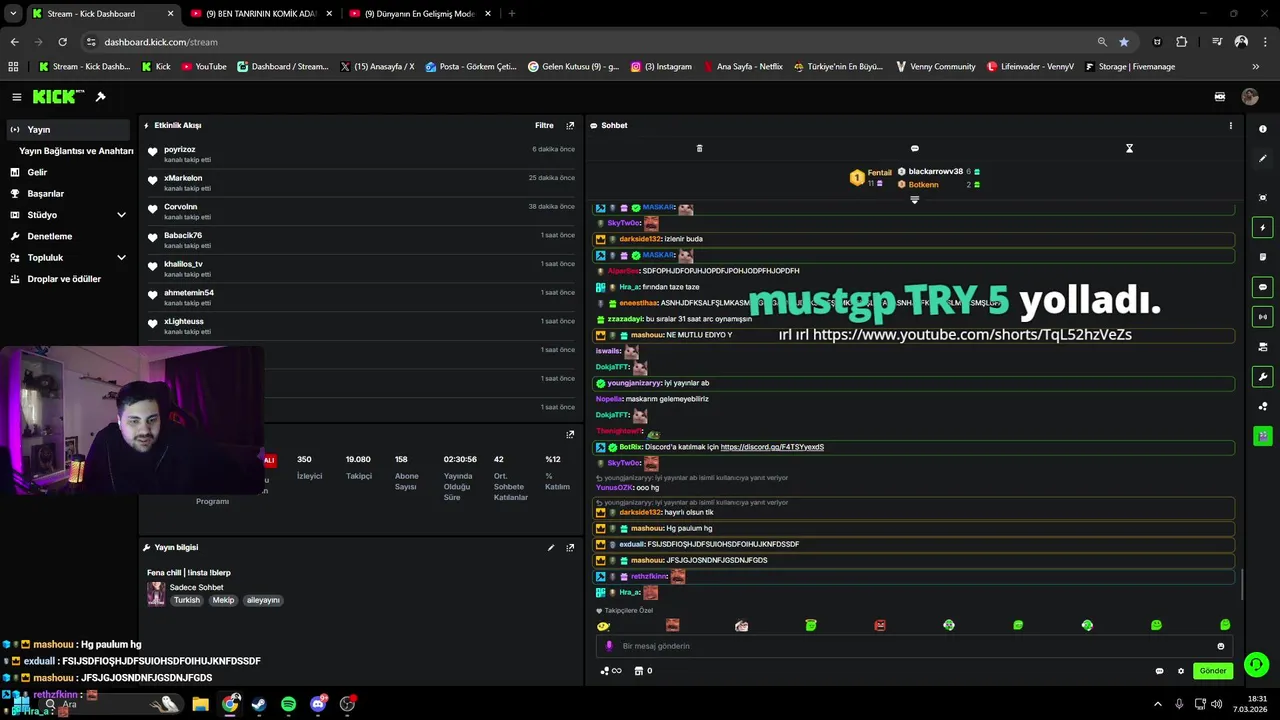This screenshot has width=1280, height=720.
Task: Click the channel points infinity icon
Action: click(610, 671)
